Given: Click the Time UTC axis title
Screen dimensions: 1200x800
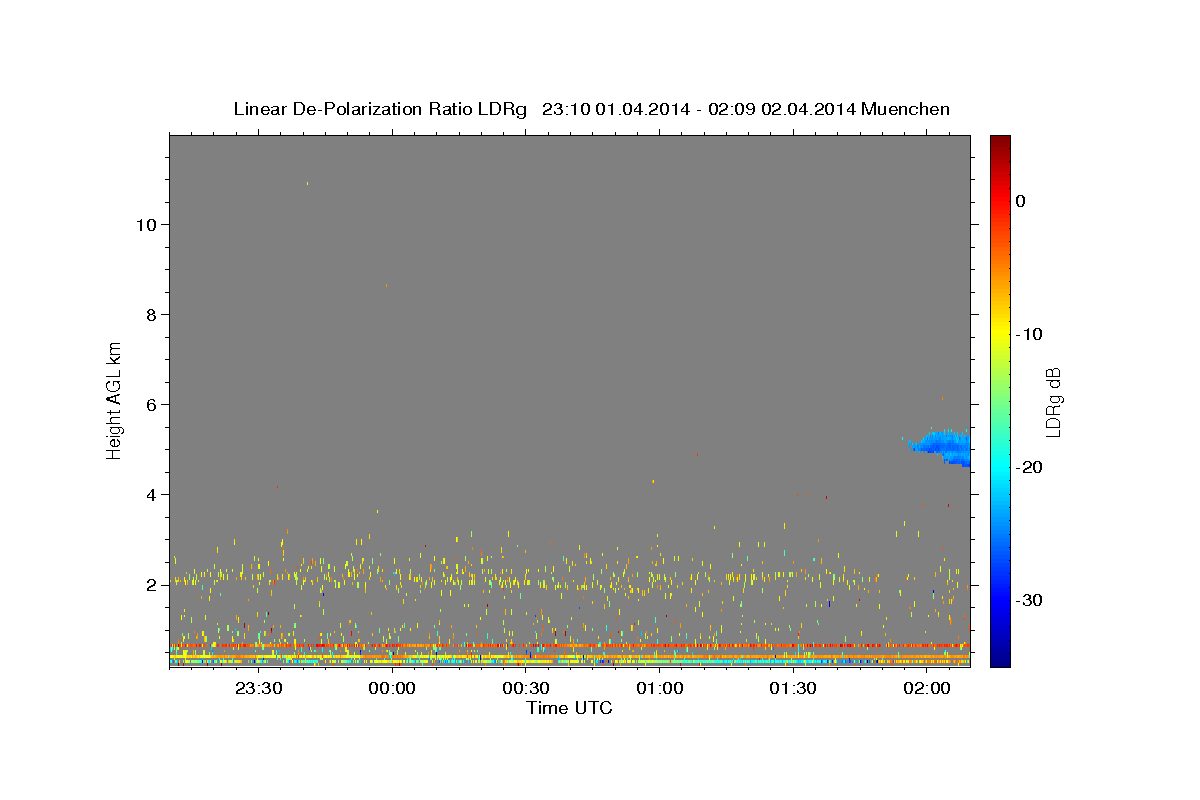Looking at the screenshot, I should point(569,708).
